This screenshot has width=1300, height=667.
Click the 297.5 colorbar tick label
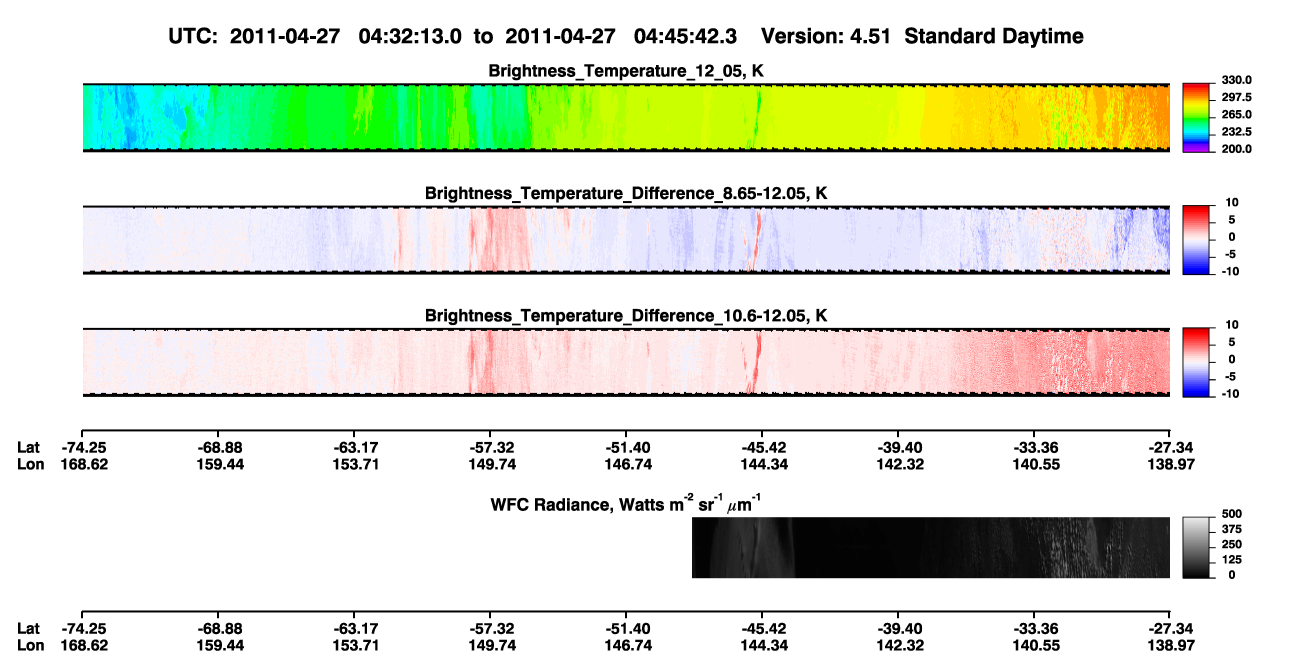pos(1238,97)
